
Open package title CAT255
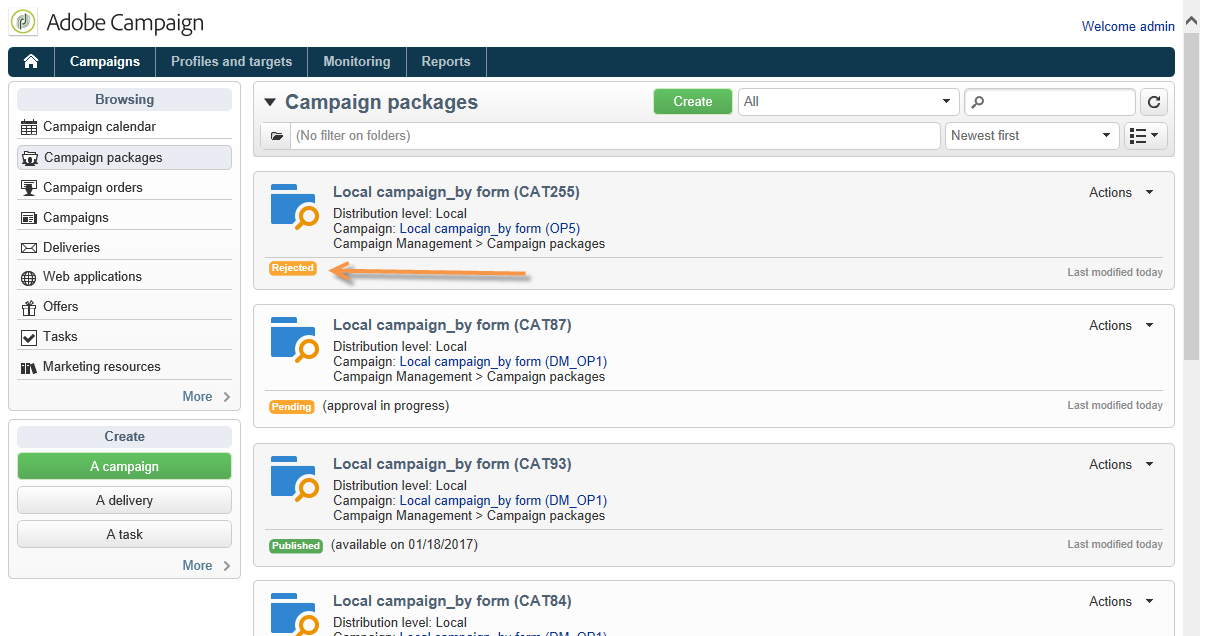[456, 192]
